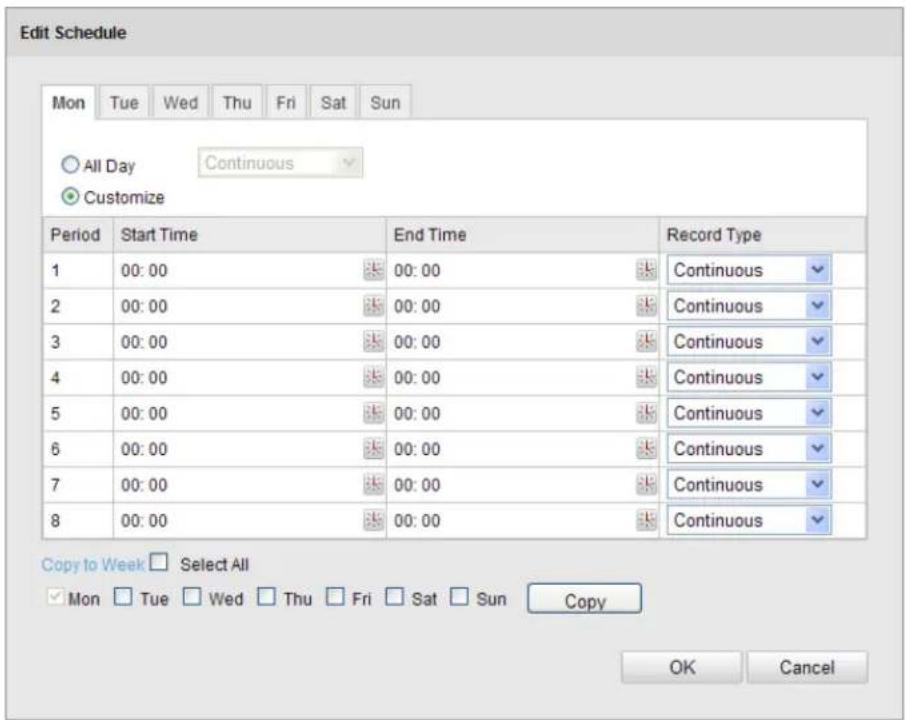This screenshot has height=720, width=906.
Task: Switch to the Tue tab
Action: [x=124, y=102]
